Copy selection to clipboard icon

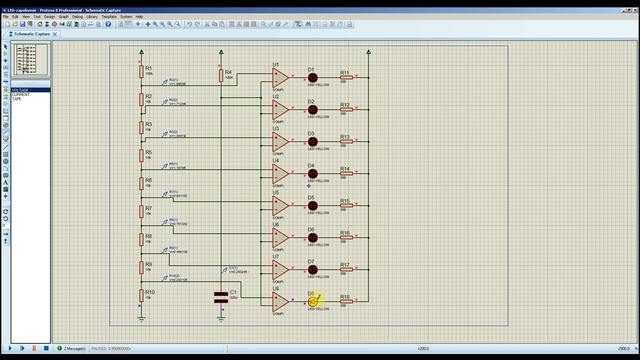pyautogui.click(x=214, y=24)
